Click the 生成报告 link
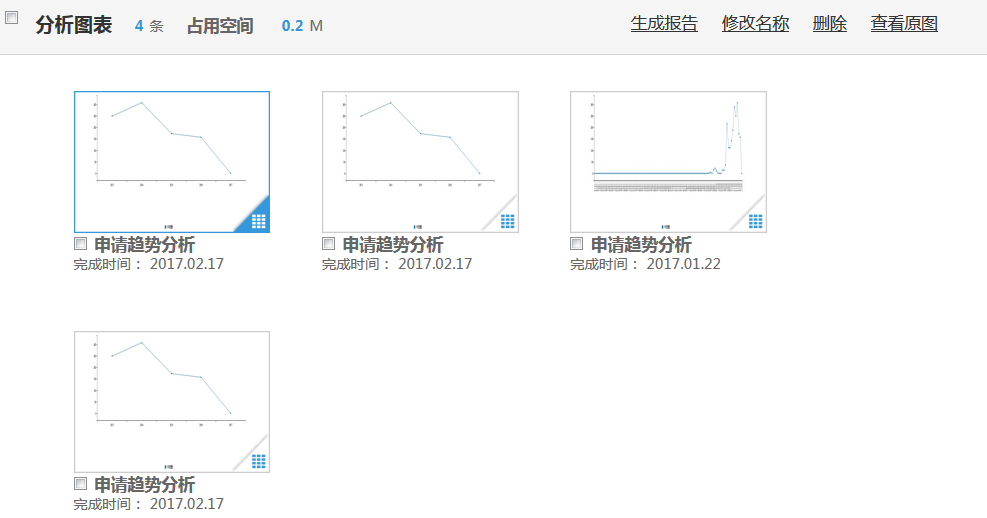The height and width of the screenshot is (518, 987). coord(664,24)
